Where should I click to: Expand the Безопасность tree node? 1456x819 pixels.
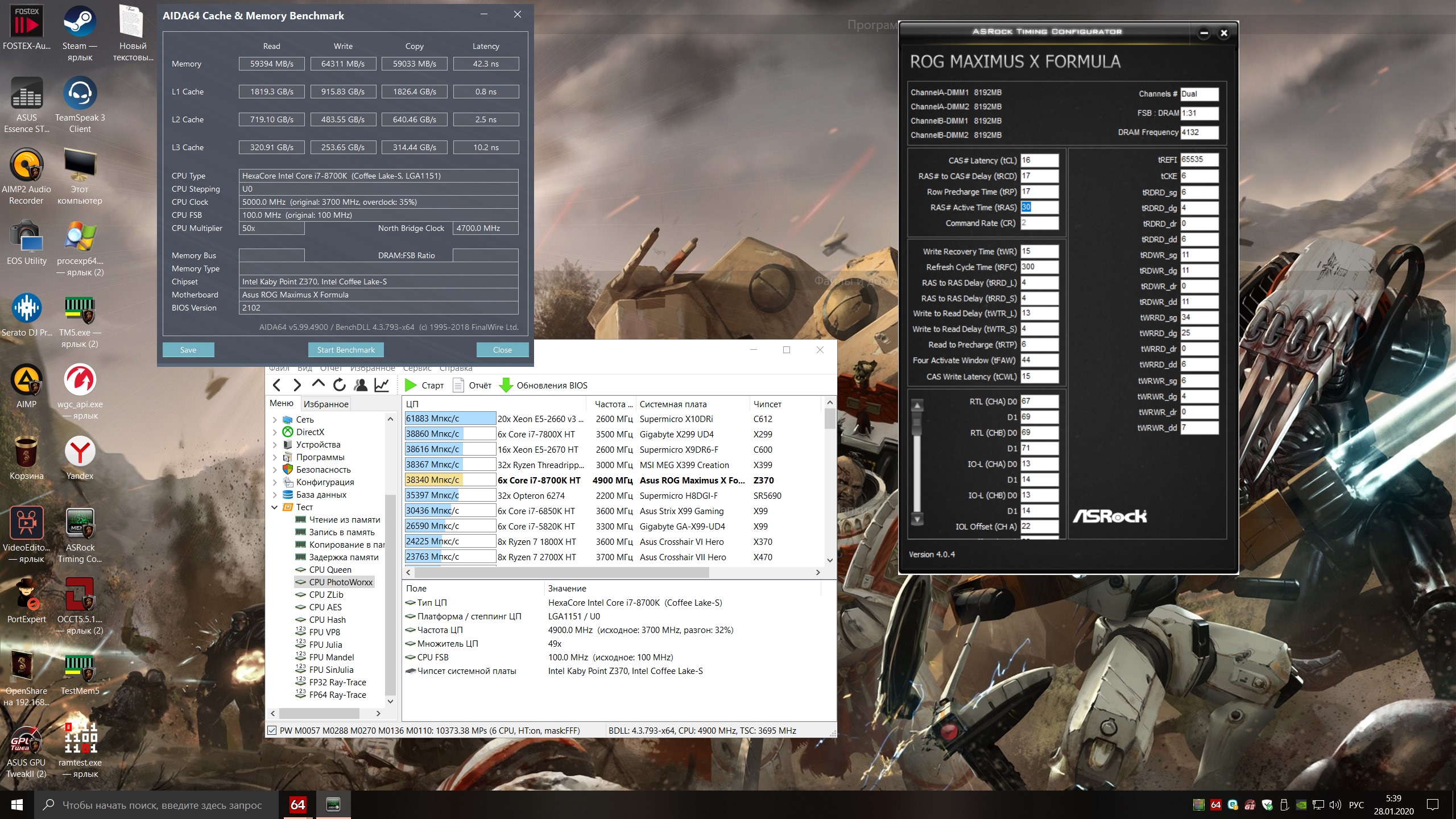pos(275,470)
